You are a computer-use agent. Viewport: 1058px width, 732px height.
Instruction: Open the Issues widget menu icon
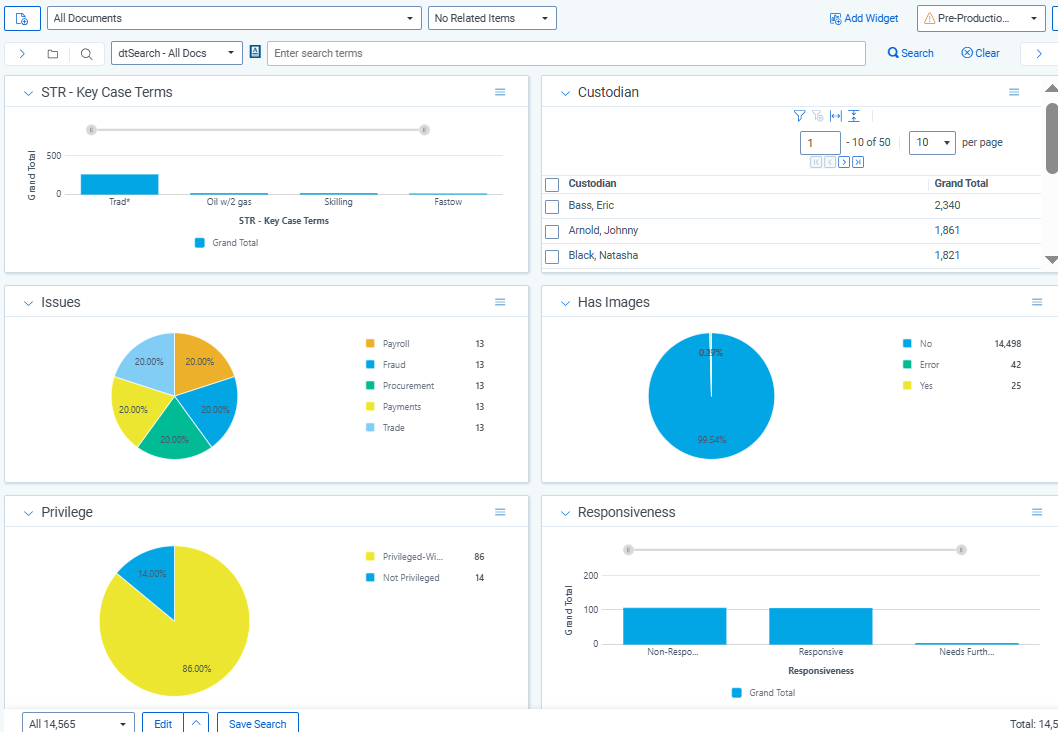(500, 302)
